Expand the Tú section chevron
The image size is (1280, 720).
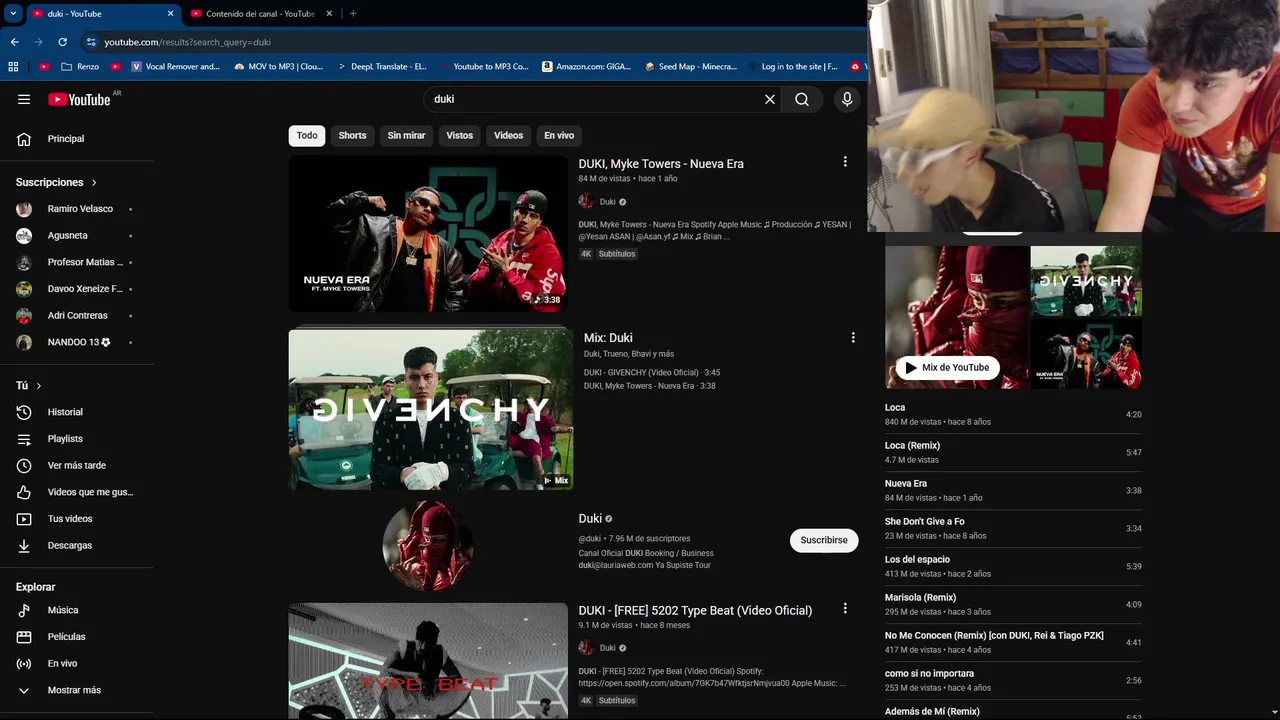pyautogui.click(x=39, y=386)
